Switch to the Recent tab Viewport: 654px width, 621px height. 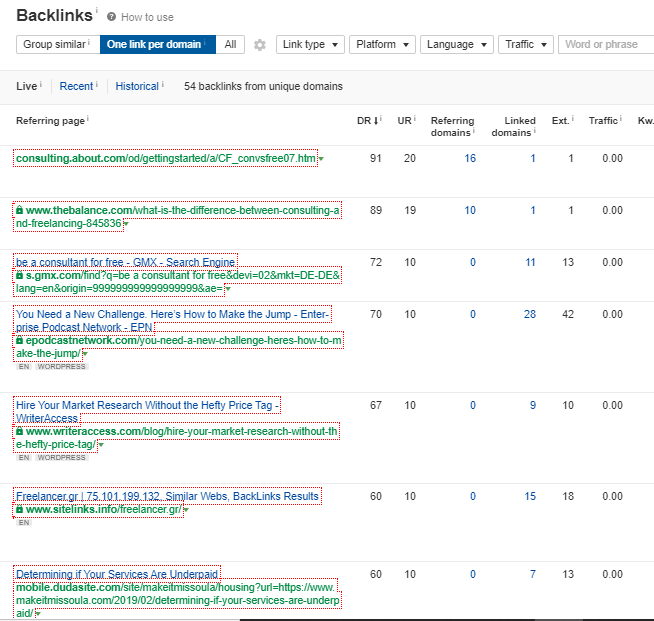click(76, 86)
